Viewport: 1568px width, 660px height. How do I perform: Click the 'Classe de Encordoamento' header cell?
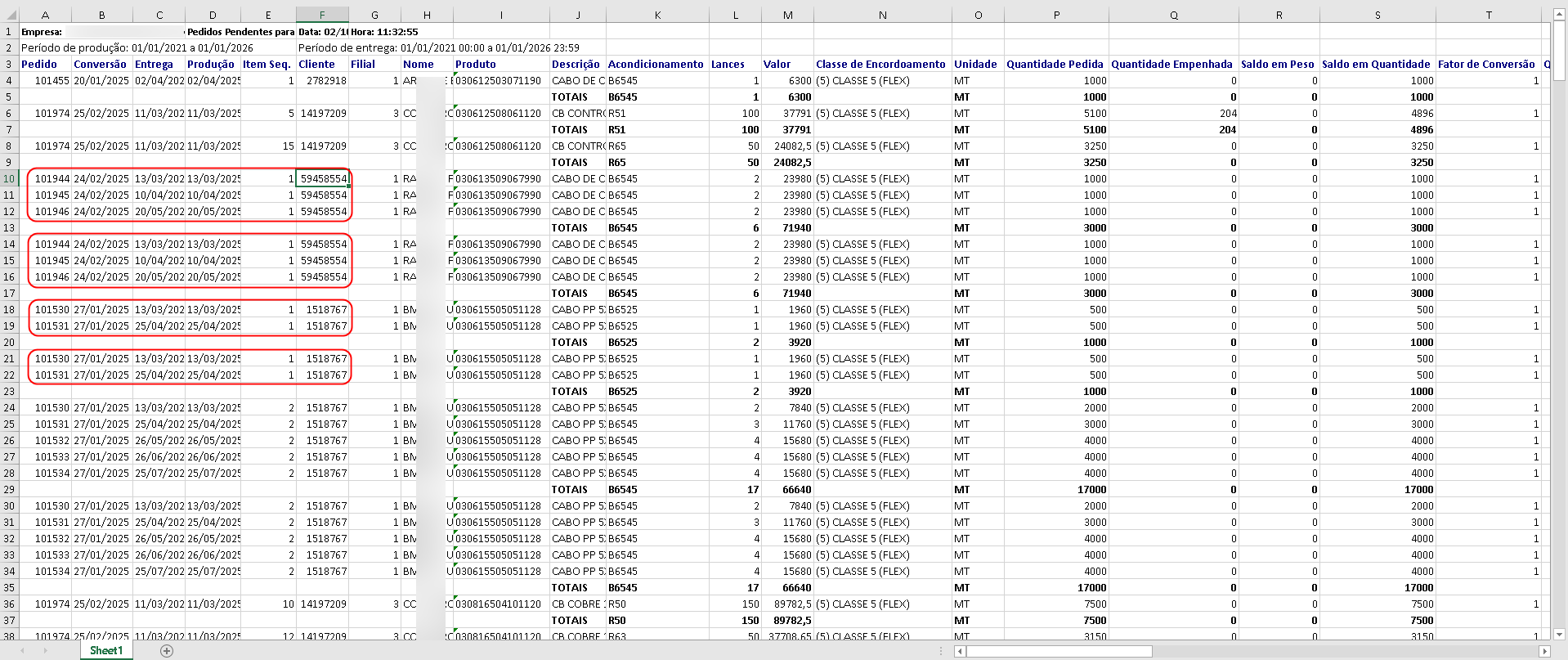[881, 64]
